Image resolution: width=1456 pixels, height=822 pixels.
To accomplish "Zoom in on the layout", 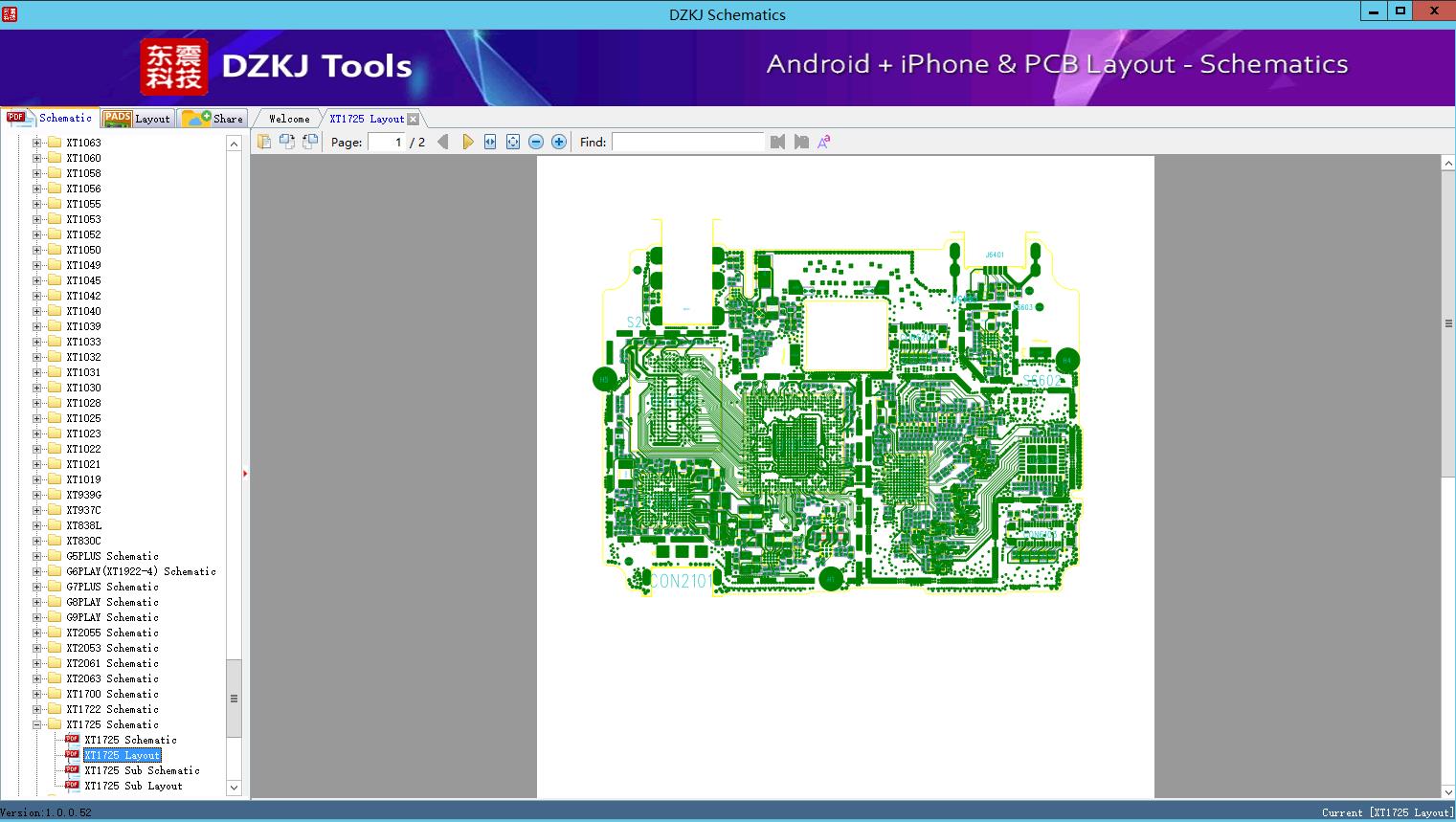I will click(559, 142).
